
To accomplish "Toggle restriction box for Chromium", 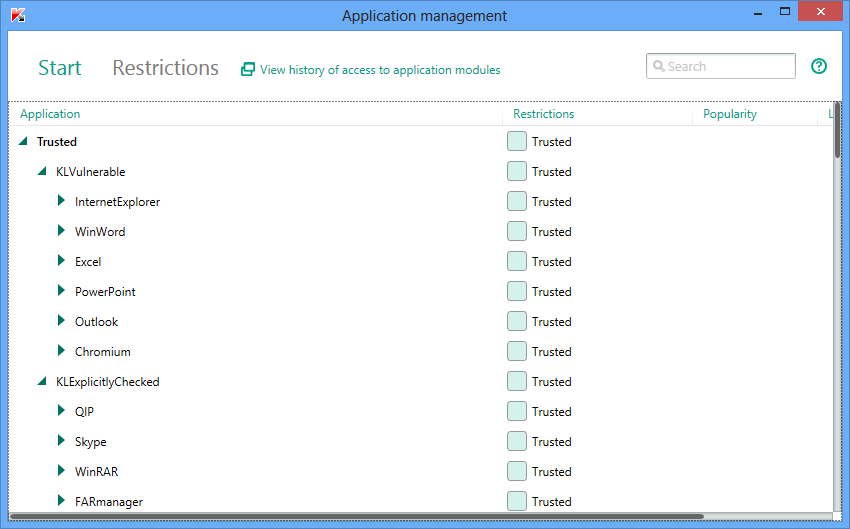I will 517,351.
